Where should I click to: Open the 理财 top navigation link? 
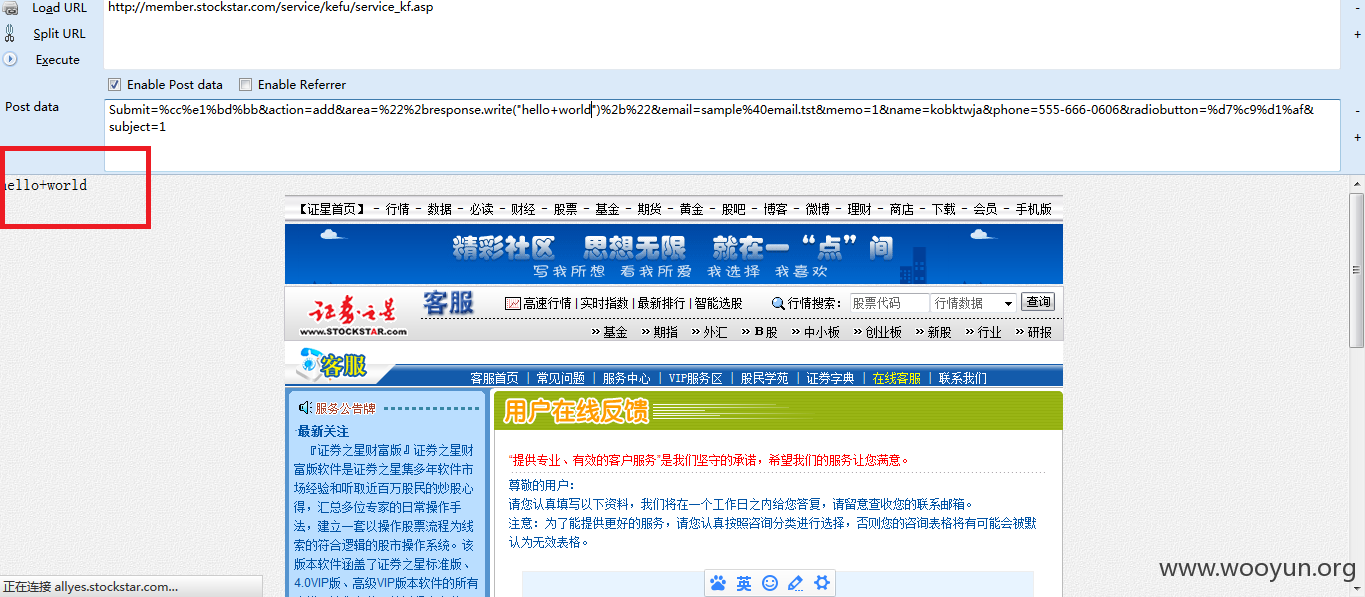pyautogui.click(x=859, y=209)
